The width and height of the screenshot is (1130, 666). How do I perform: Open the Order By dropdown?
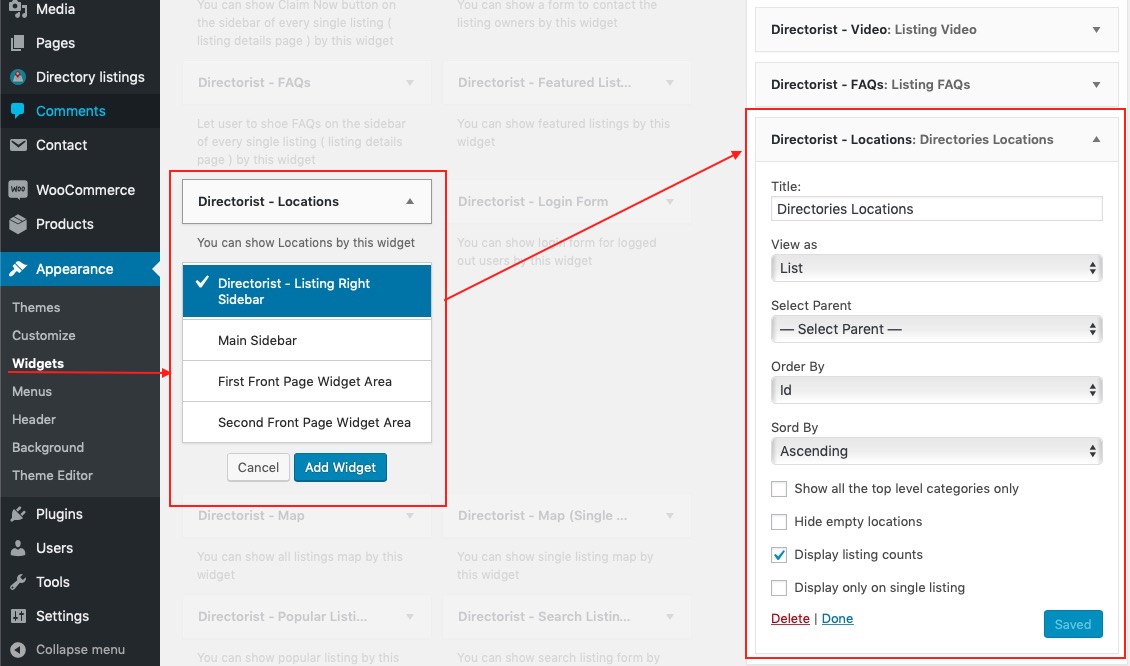point(936,390)
